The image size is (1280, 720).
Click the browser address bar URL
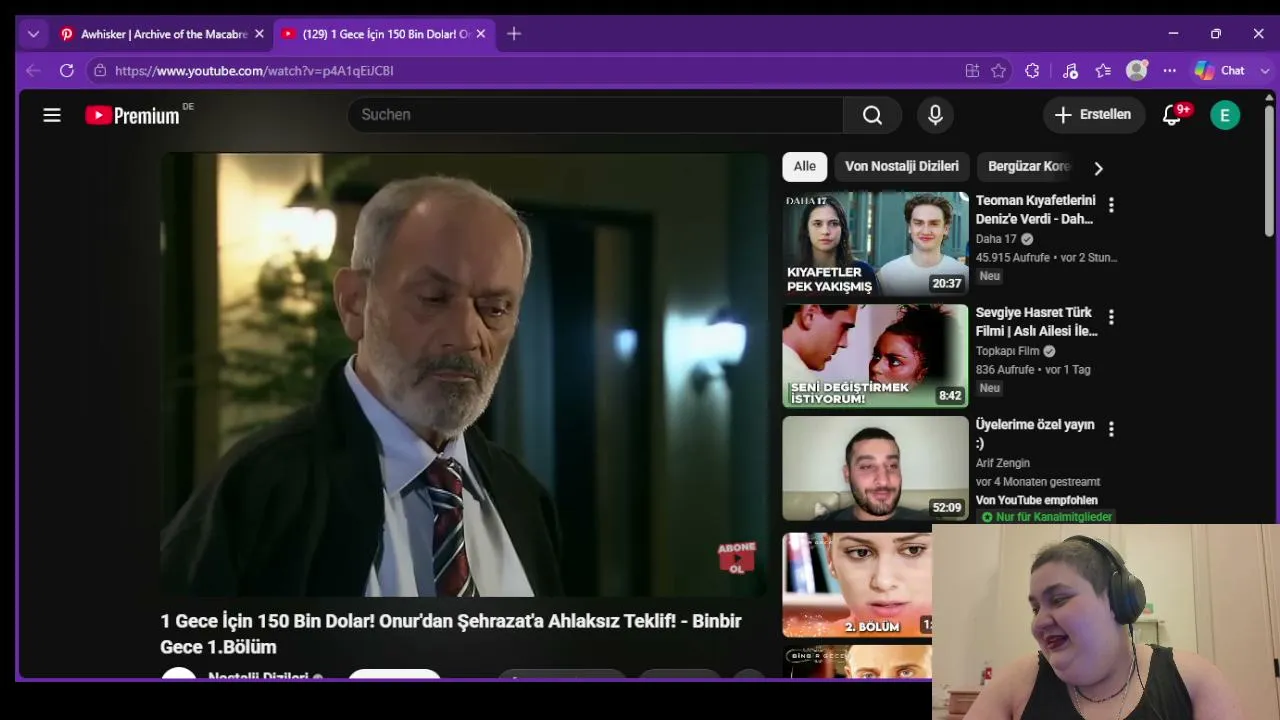[x=254, y=71]
